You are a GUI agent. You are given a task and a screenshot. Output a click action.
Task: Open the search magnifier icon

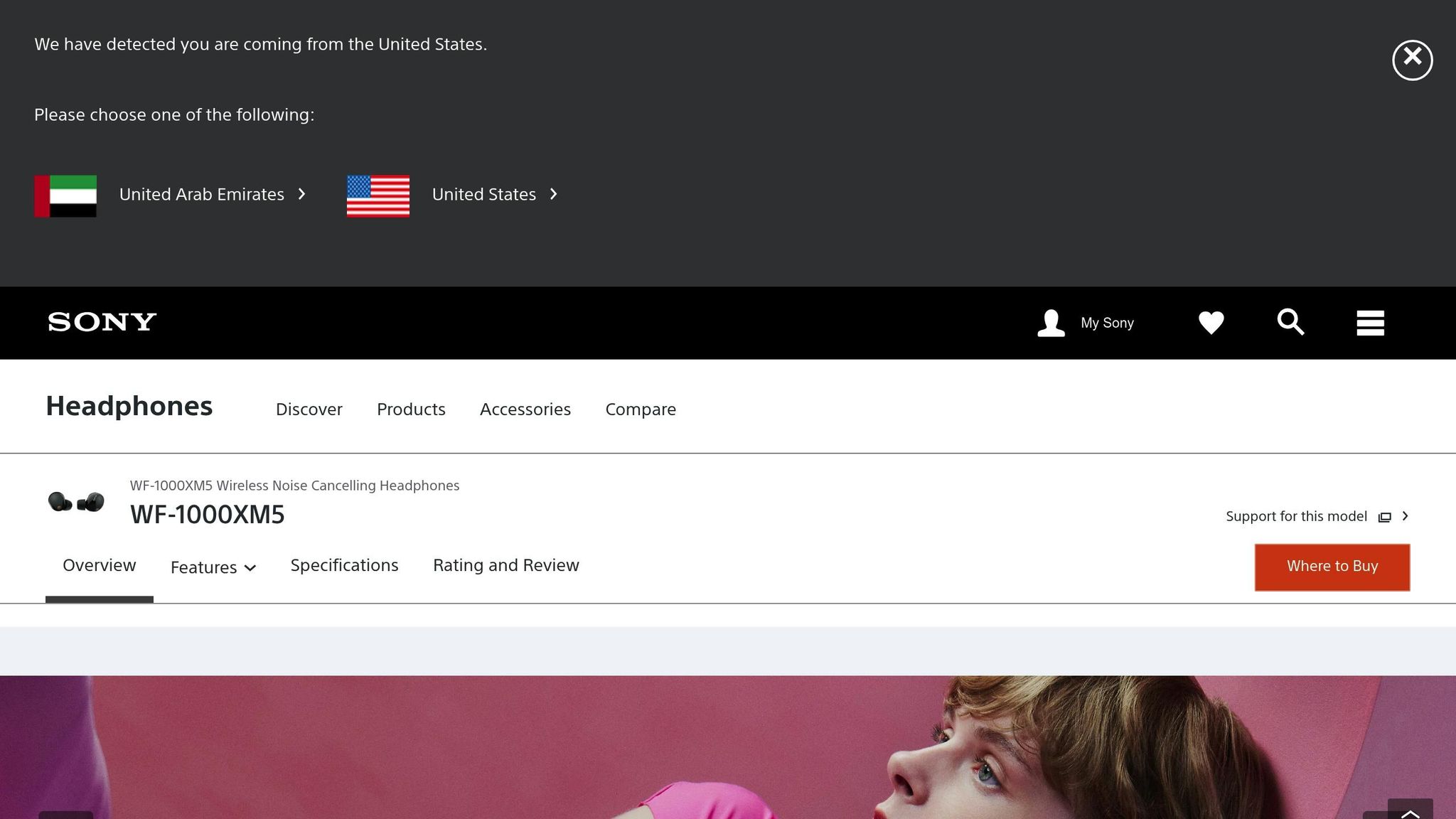[1290, 322]
